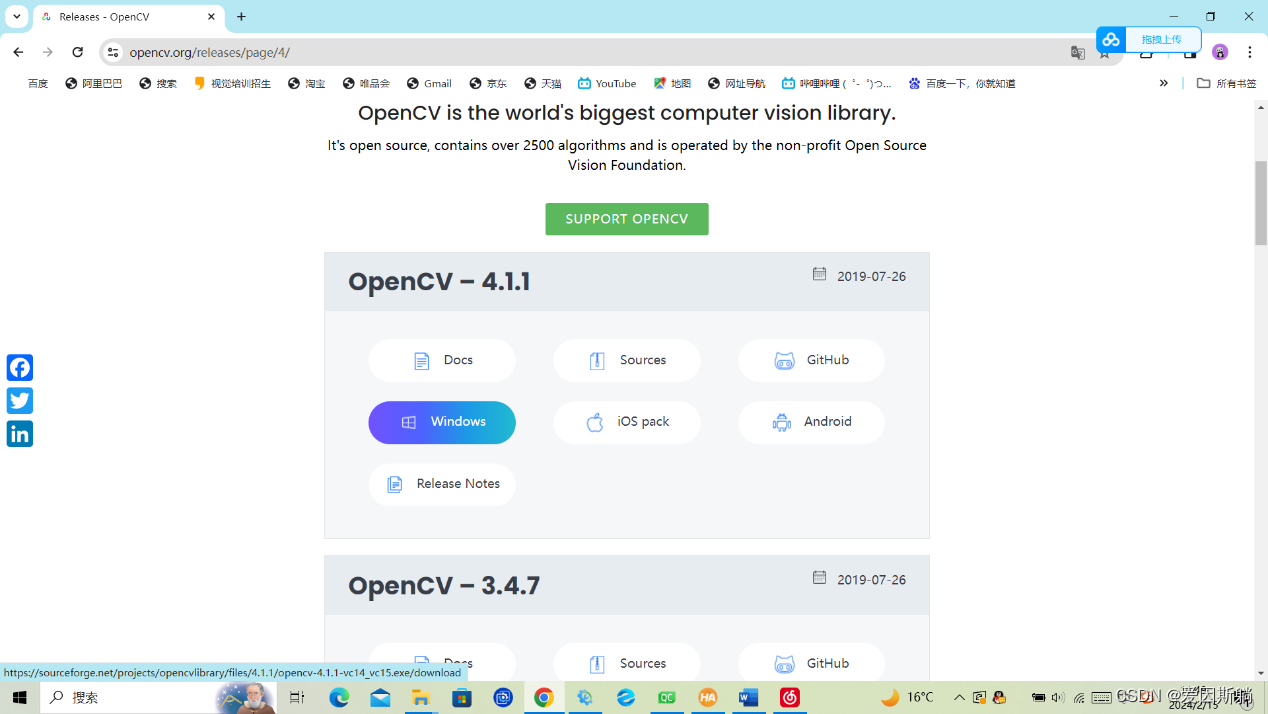1268x714 pixels.
Task: Open the 百度一下，你就知道 bookmark
Action: point(961,83)
